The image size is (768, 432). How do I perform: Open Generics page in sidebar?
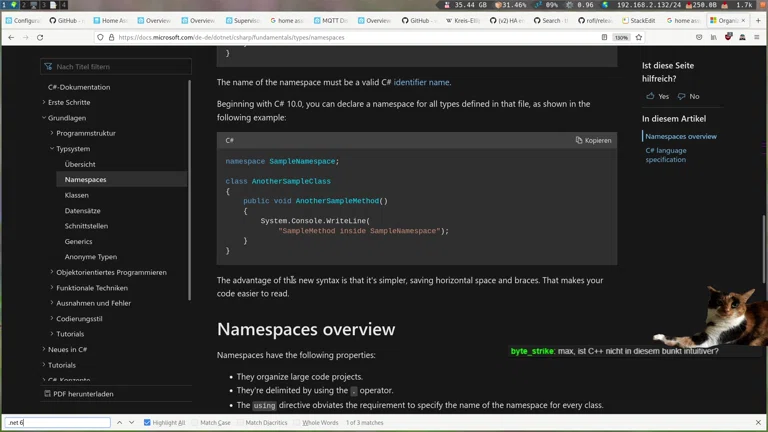click(x=78, y=241)
